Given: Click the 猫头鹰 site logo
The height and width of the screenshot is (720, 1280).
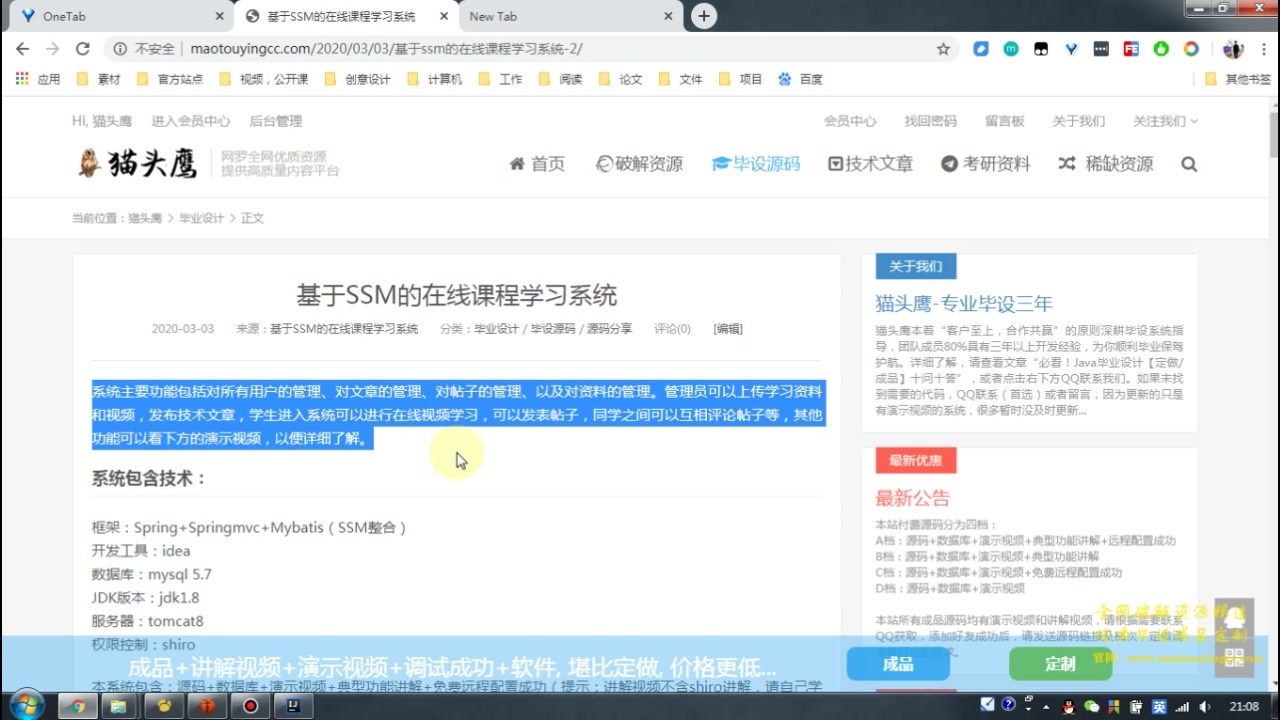Looking at the screenshot, I should (x=138, y=163).
